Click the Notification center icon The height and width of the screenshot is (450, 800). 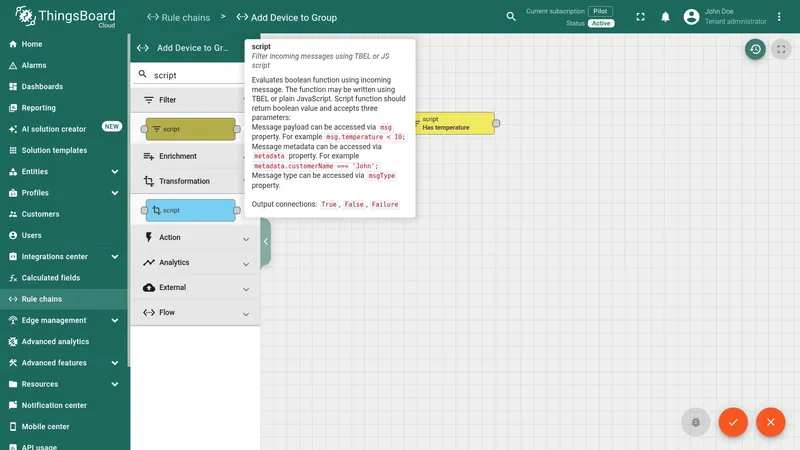click(13, 406)
